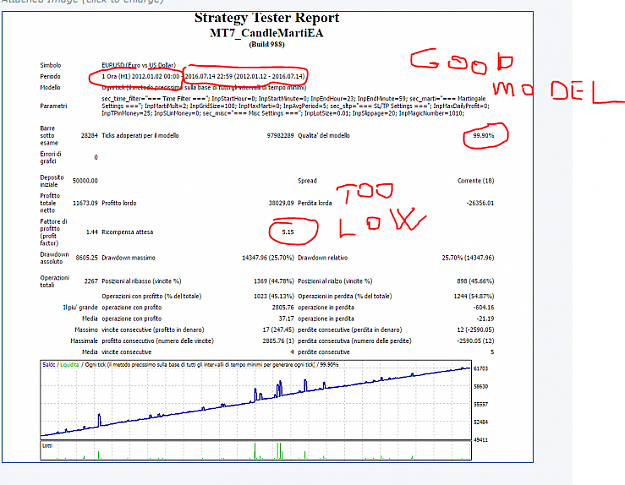Click the 'Lotti' label in volume chart
Viewport: 625px width, 485px height.
coord(47,446)
